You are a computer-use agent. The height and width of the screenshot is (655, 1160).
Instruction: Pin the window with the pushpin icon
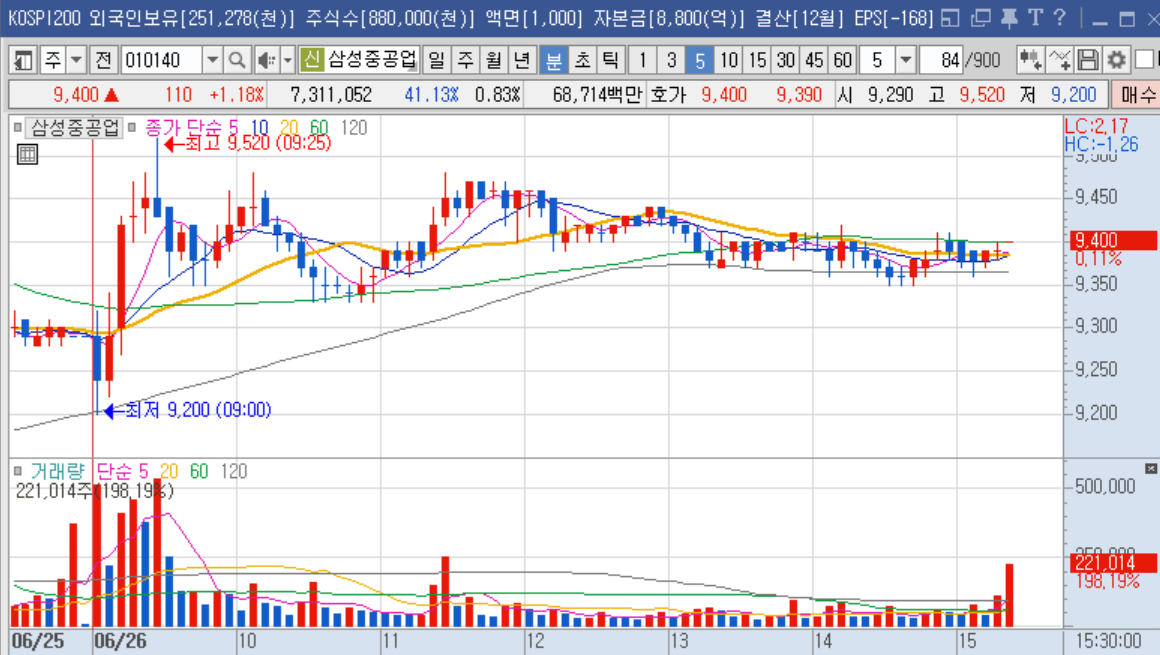[x=1008, y=18]
